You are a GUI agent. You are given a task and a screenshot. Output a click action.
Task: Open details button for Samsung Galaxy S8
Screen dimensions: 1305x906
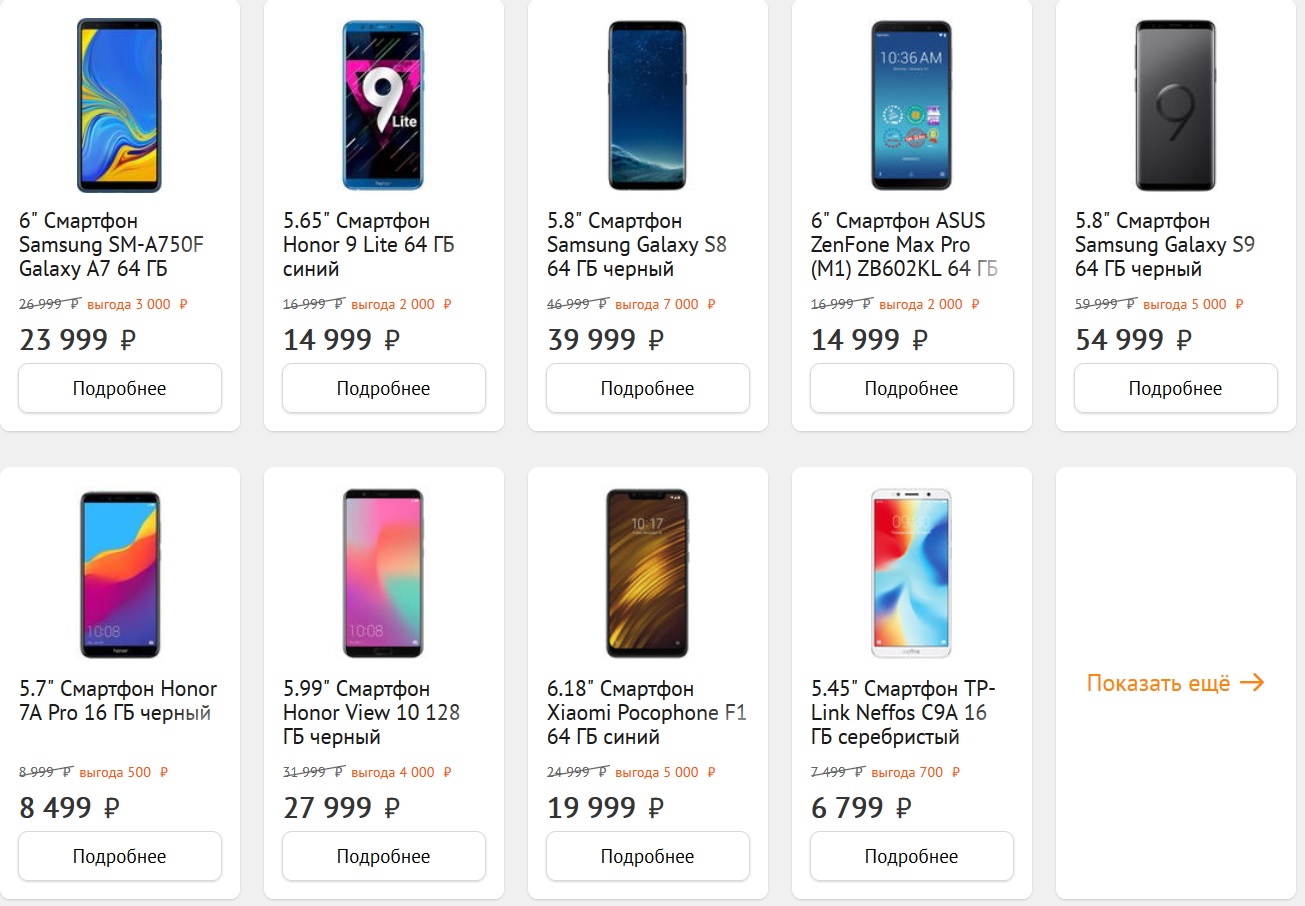[x=648, y=388]
